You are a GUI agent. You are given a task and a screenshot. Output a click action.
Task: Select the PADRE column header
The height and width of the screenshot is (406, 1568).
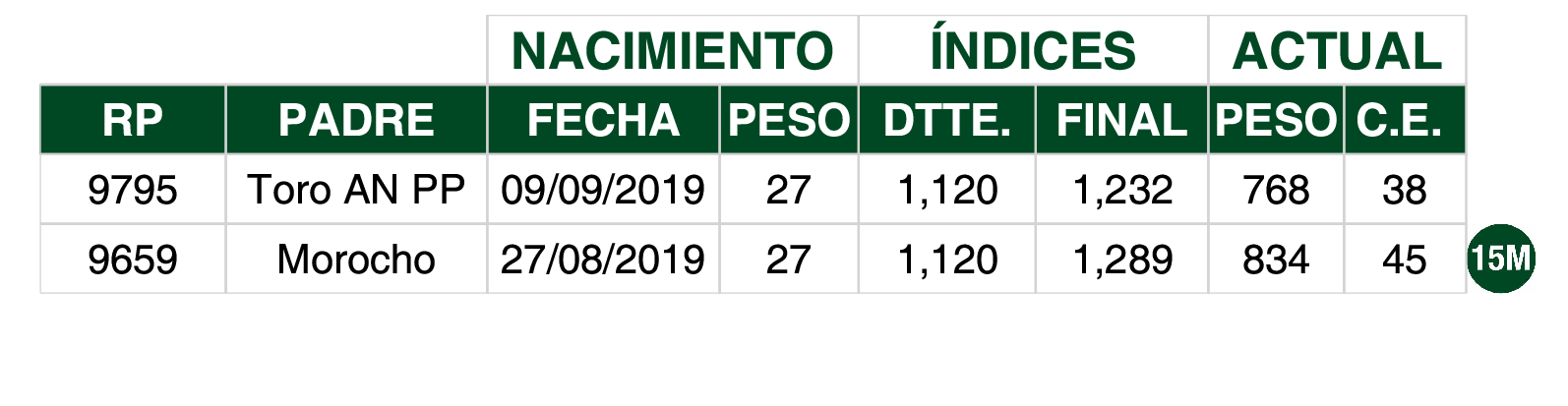pyautogui.click(x=356, y=120)
